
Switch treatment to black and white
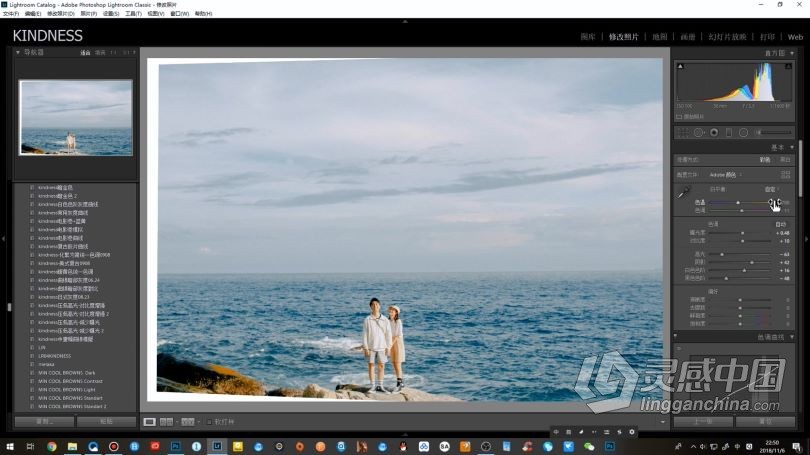pyautogui.click(x=785, y=159)
